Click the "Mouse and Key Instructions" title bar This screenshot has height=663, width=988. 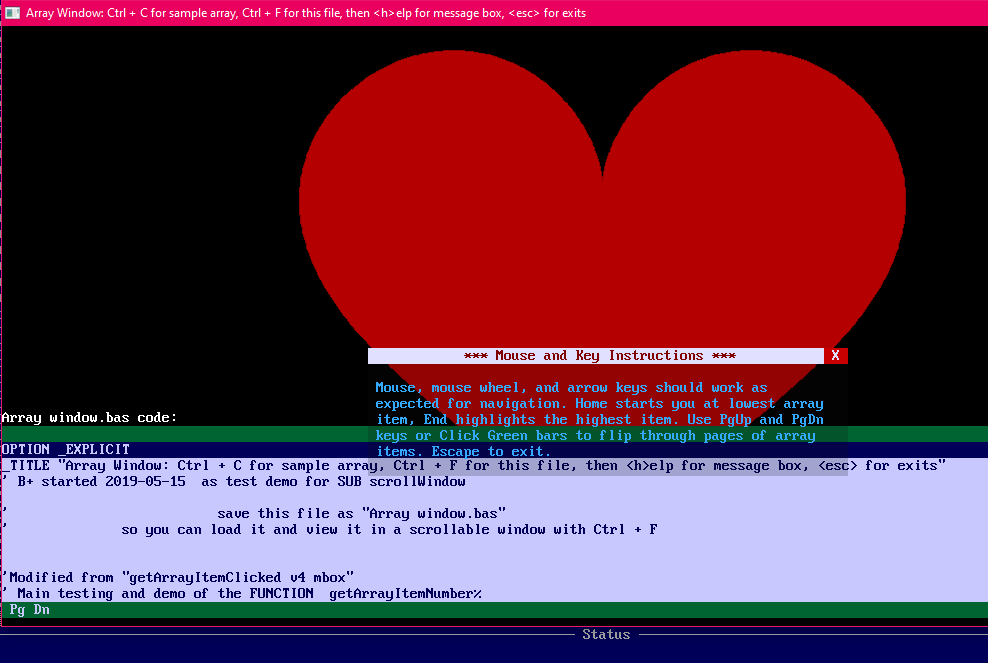[x=596, y=355]
